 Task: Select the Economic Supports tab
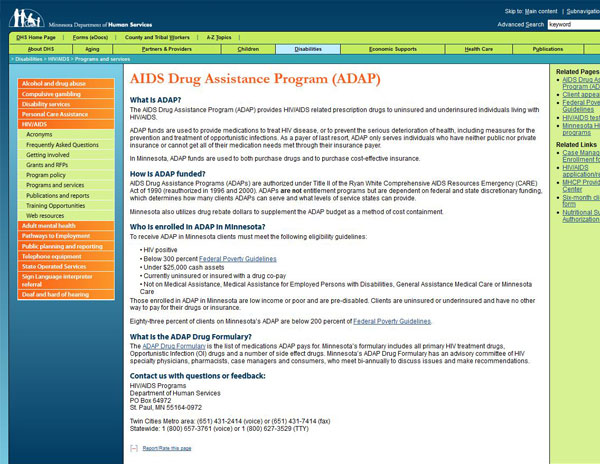click(x=393, y=49)
